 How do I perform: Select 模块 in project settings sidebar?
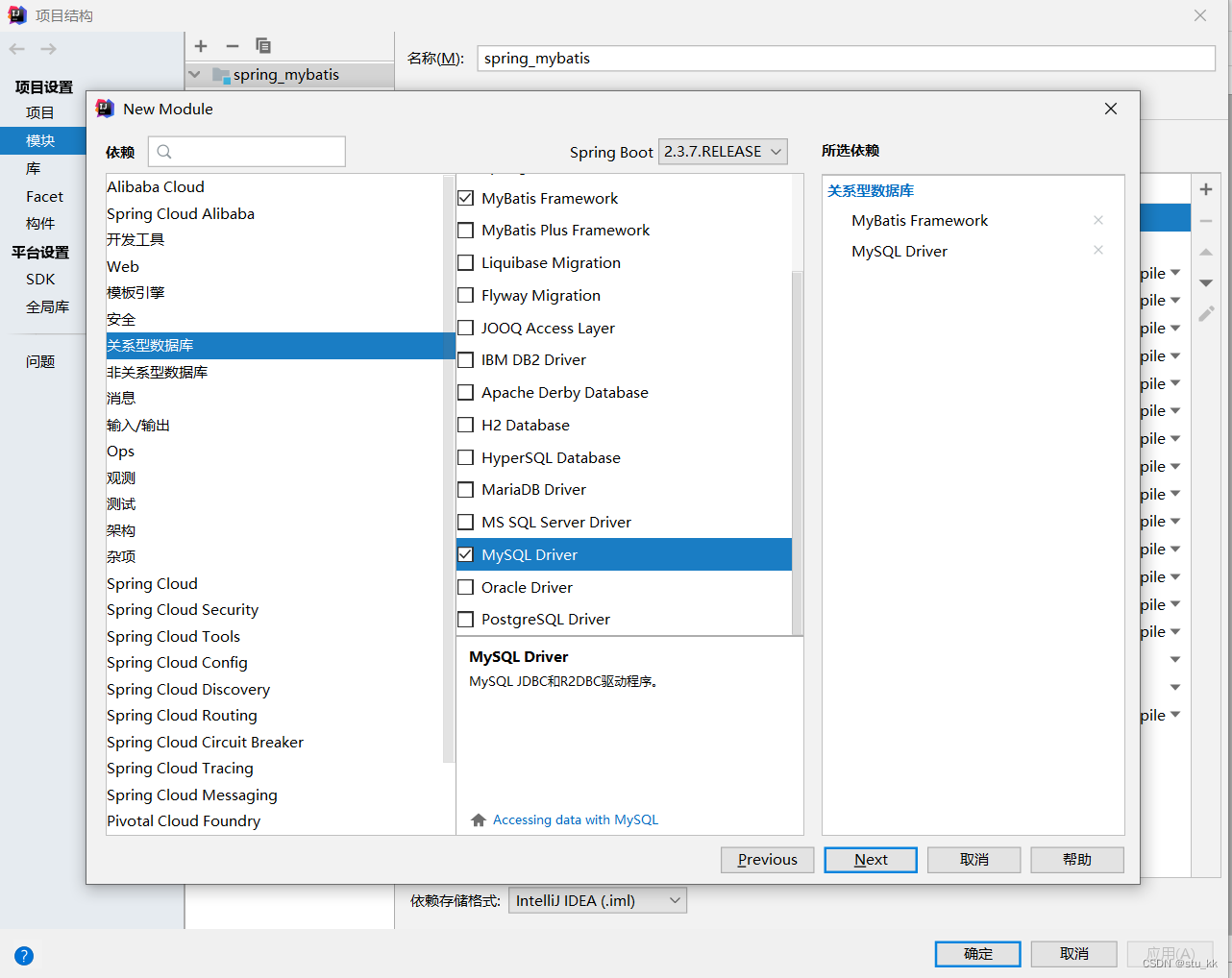(x=43, y=140)
